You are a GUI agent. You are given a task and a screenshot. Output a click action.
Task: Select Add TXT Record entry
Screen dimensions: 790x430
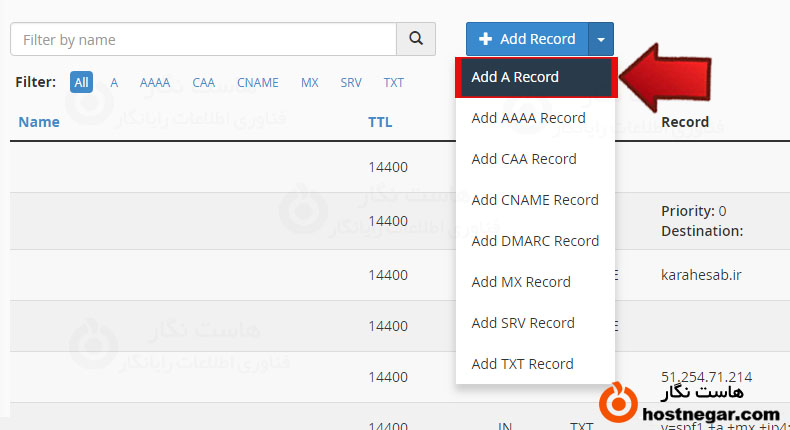(x=522, y=364)
